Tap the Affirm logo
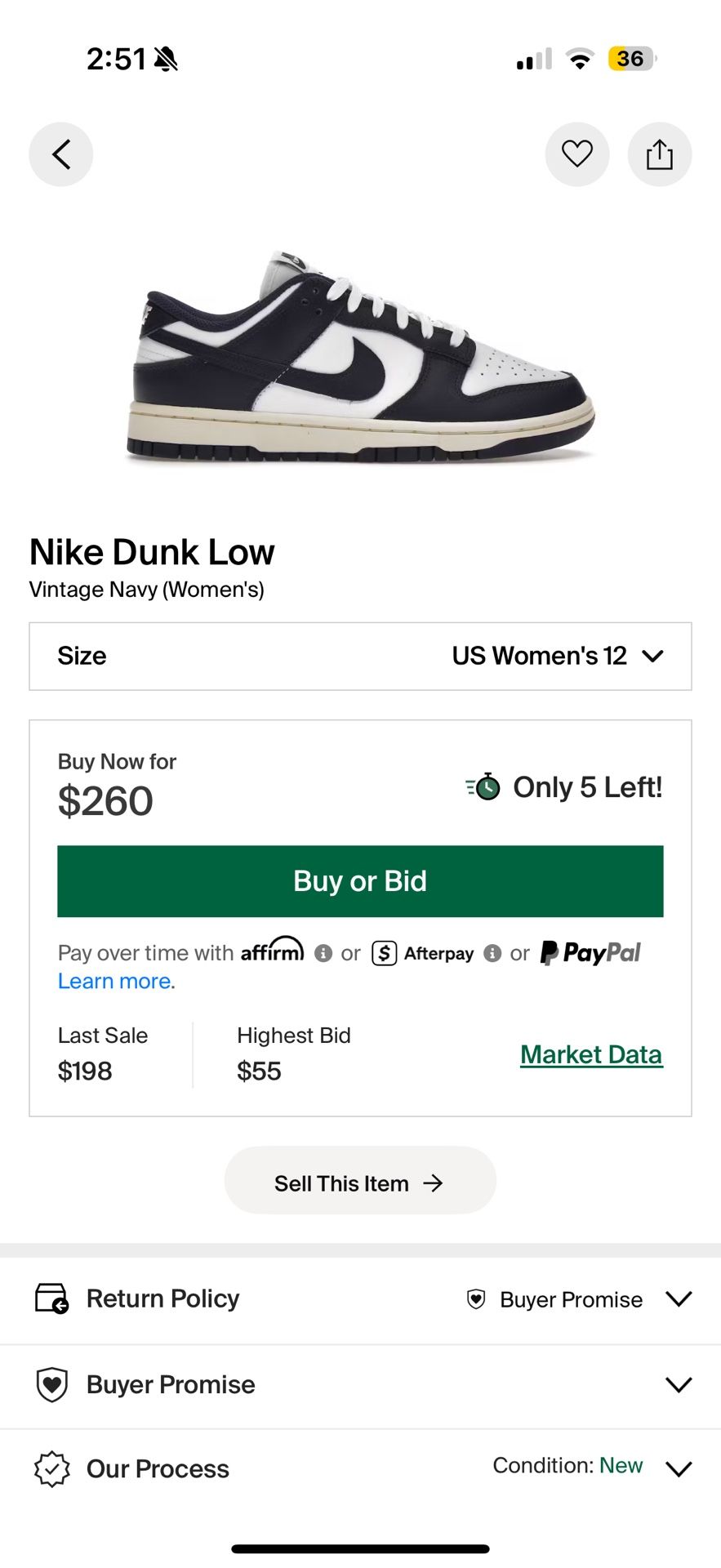Image resolution: width=721 pixels, height=1568 pixels. point(272,951)
